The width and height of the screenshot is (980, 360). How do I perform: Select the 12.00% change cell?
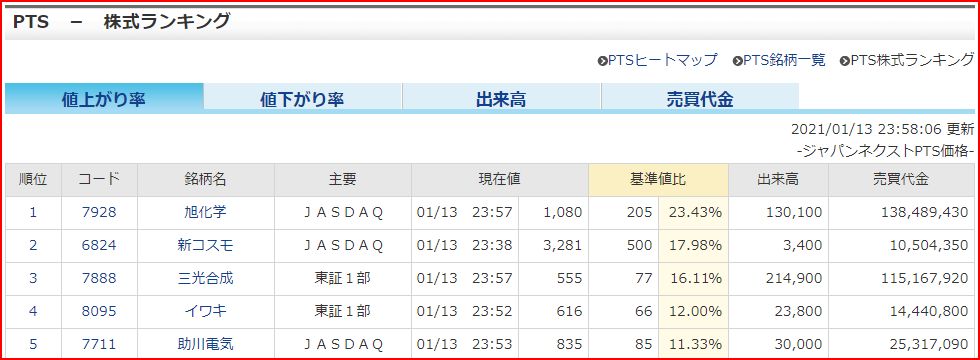(695, 311)
